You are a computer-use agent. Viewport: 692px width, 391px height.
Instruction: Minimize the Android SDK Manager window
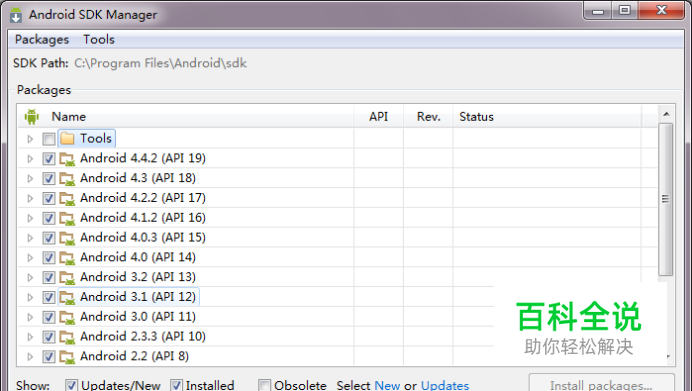click(598, 11)
